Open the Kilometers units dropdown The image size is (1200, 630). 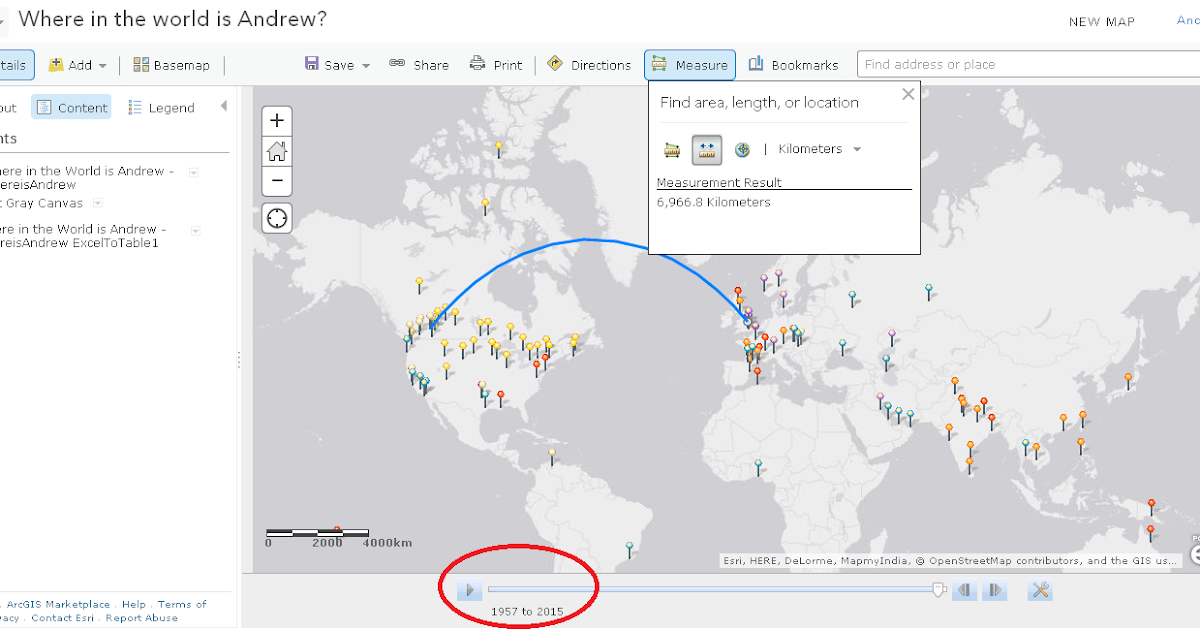[818, 148]
